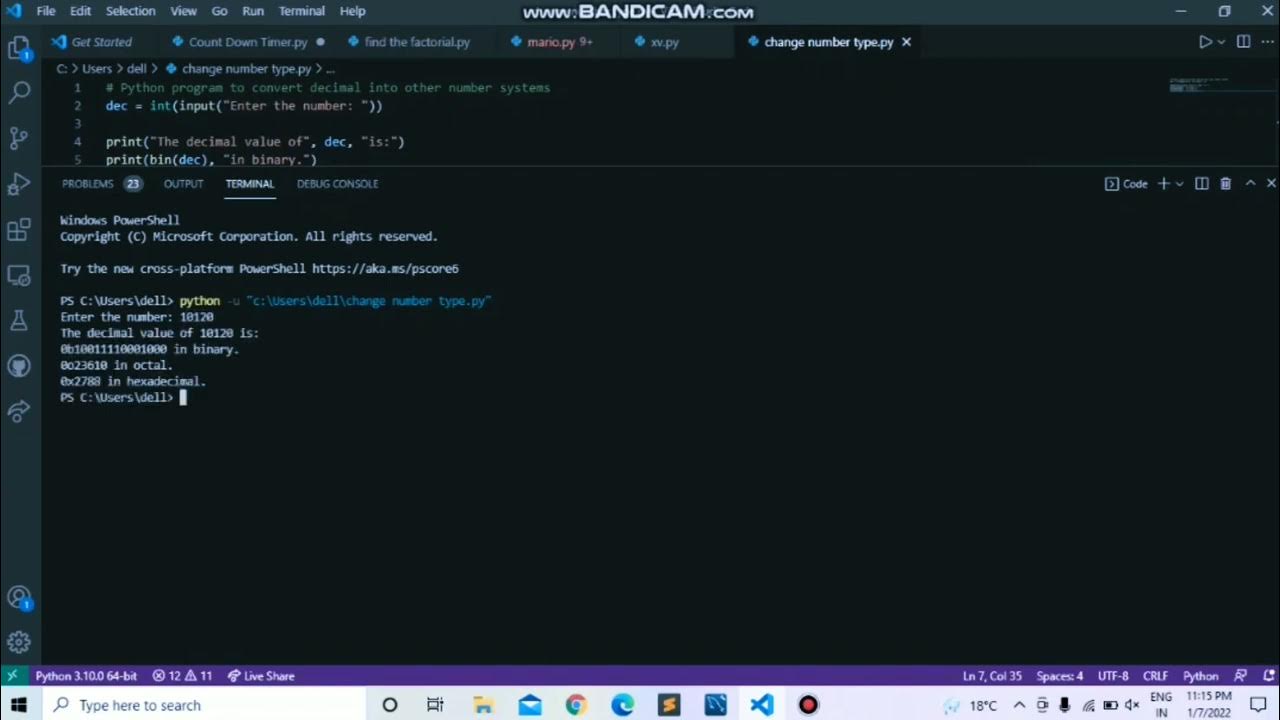Open the Explorer view in activity bar
This screenshot has width=1280, height=720.
tap(19, 47)
